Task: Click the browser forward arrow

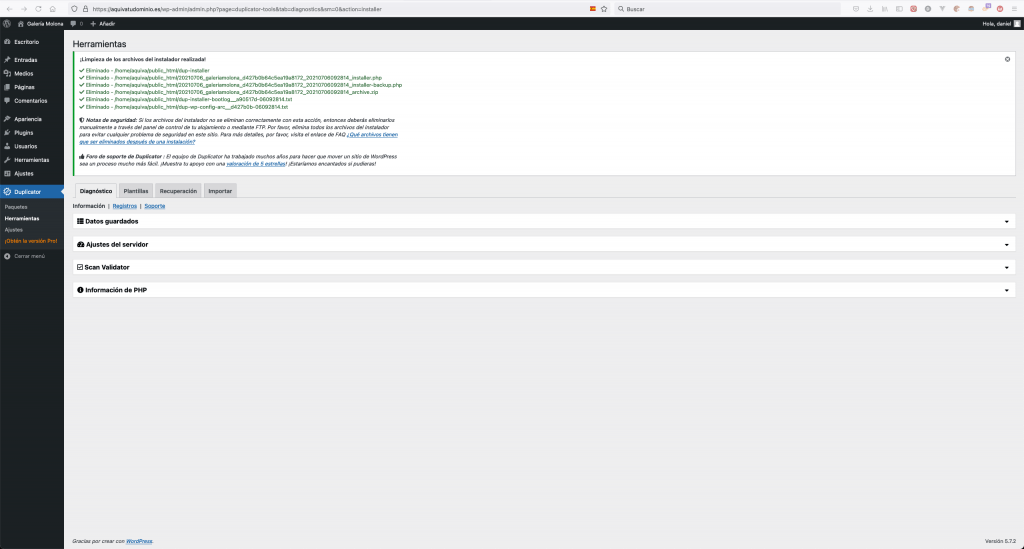Action: [x=24, y=9]
